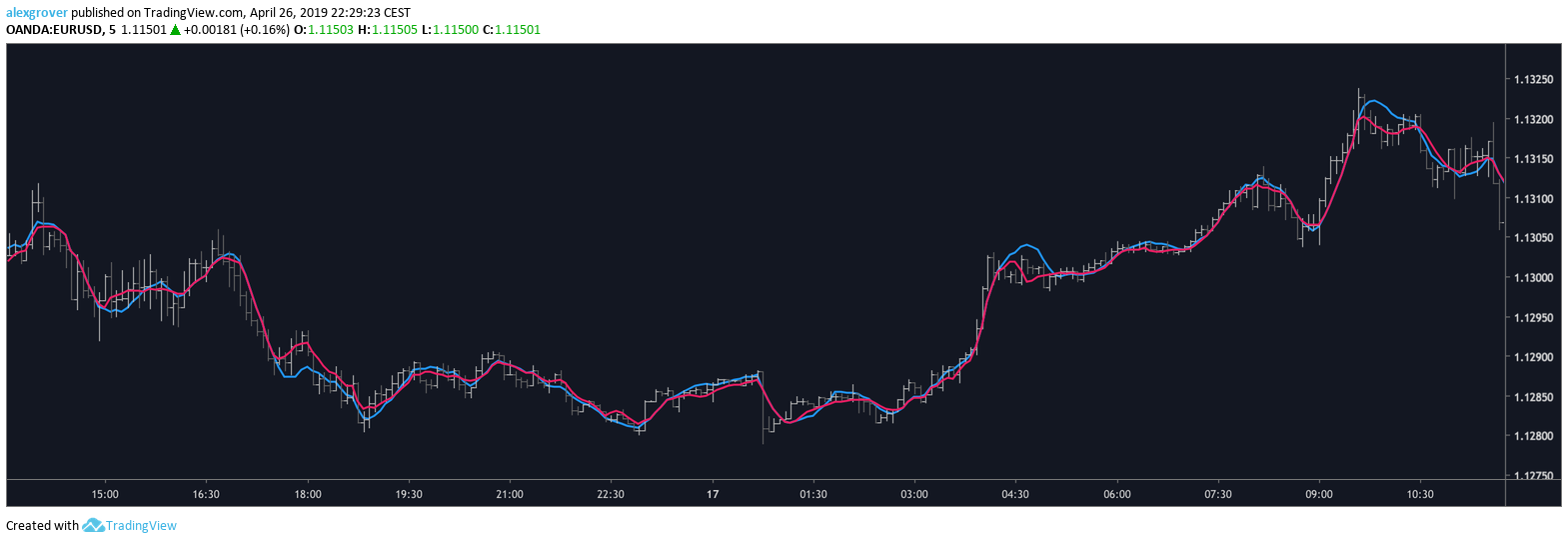Click the 1.12800 price axis label
1568x543 pixels.
click(x=1533, y=436)
